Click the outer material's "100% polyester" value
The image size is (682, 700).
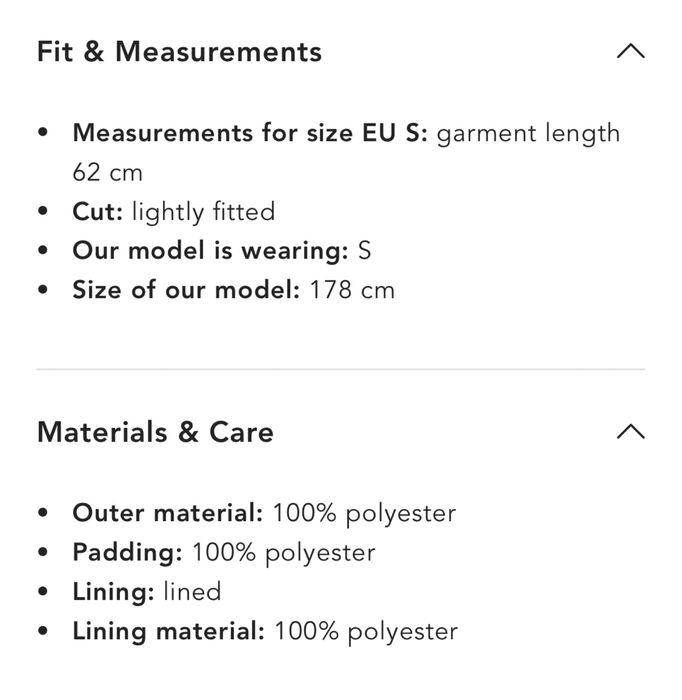click(x=364, y=513)
